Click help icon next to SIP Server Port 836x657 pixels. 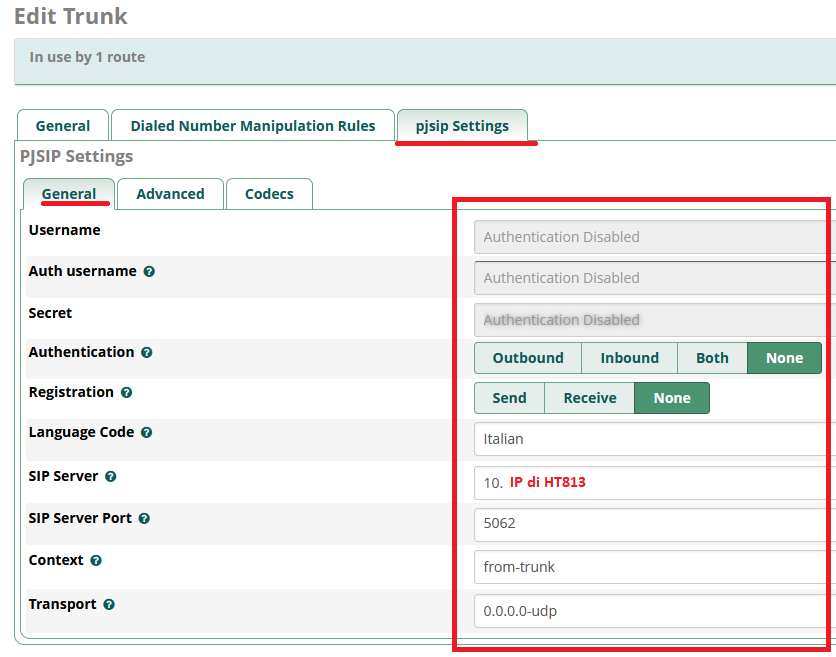point(144,518)
